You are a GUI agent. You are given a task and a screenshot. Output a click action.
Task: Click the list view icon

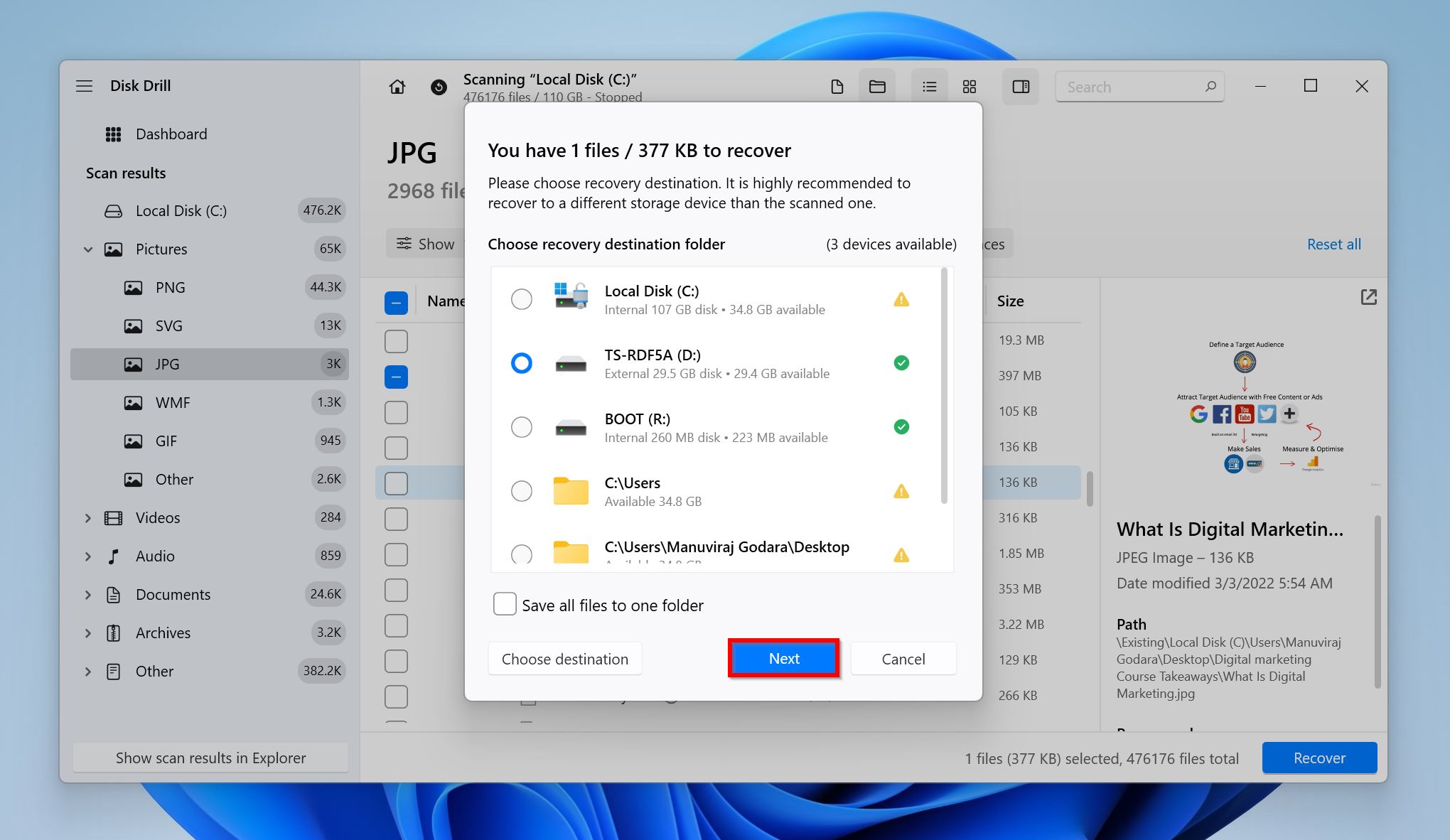pos(927,85)
